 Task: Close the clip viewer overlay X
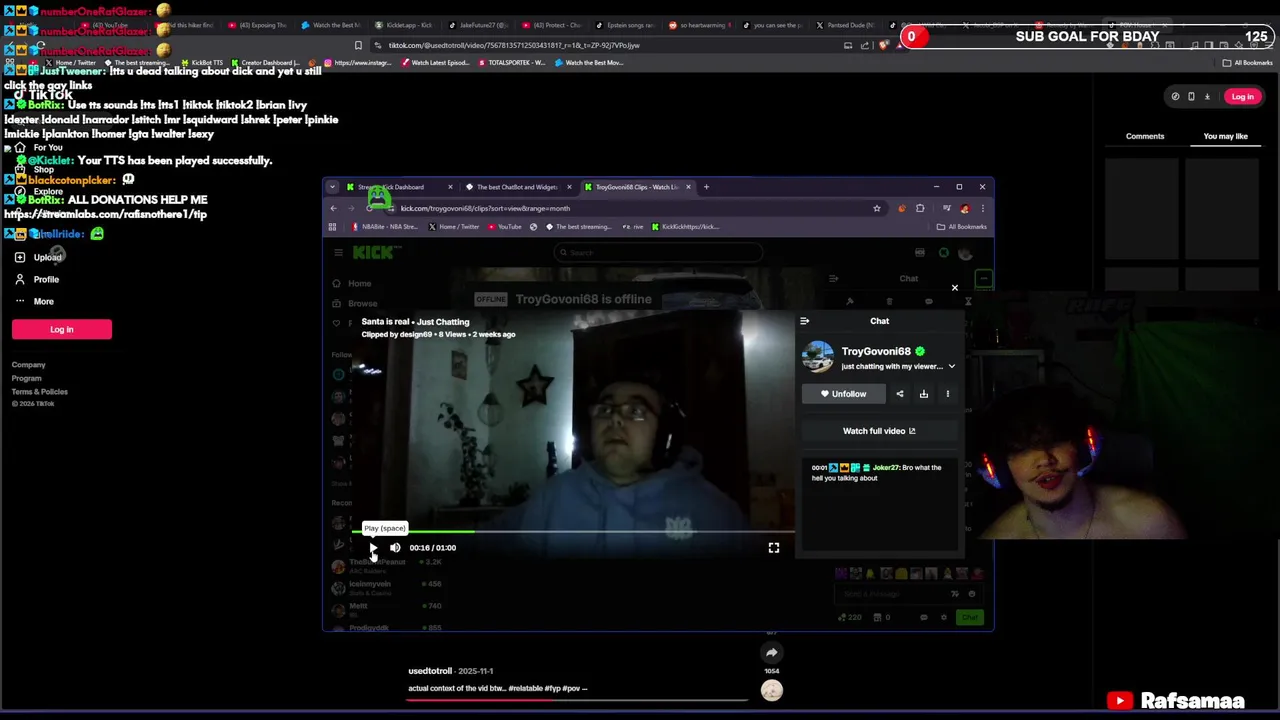click(954, 288)
